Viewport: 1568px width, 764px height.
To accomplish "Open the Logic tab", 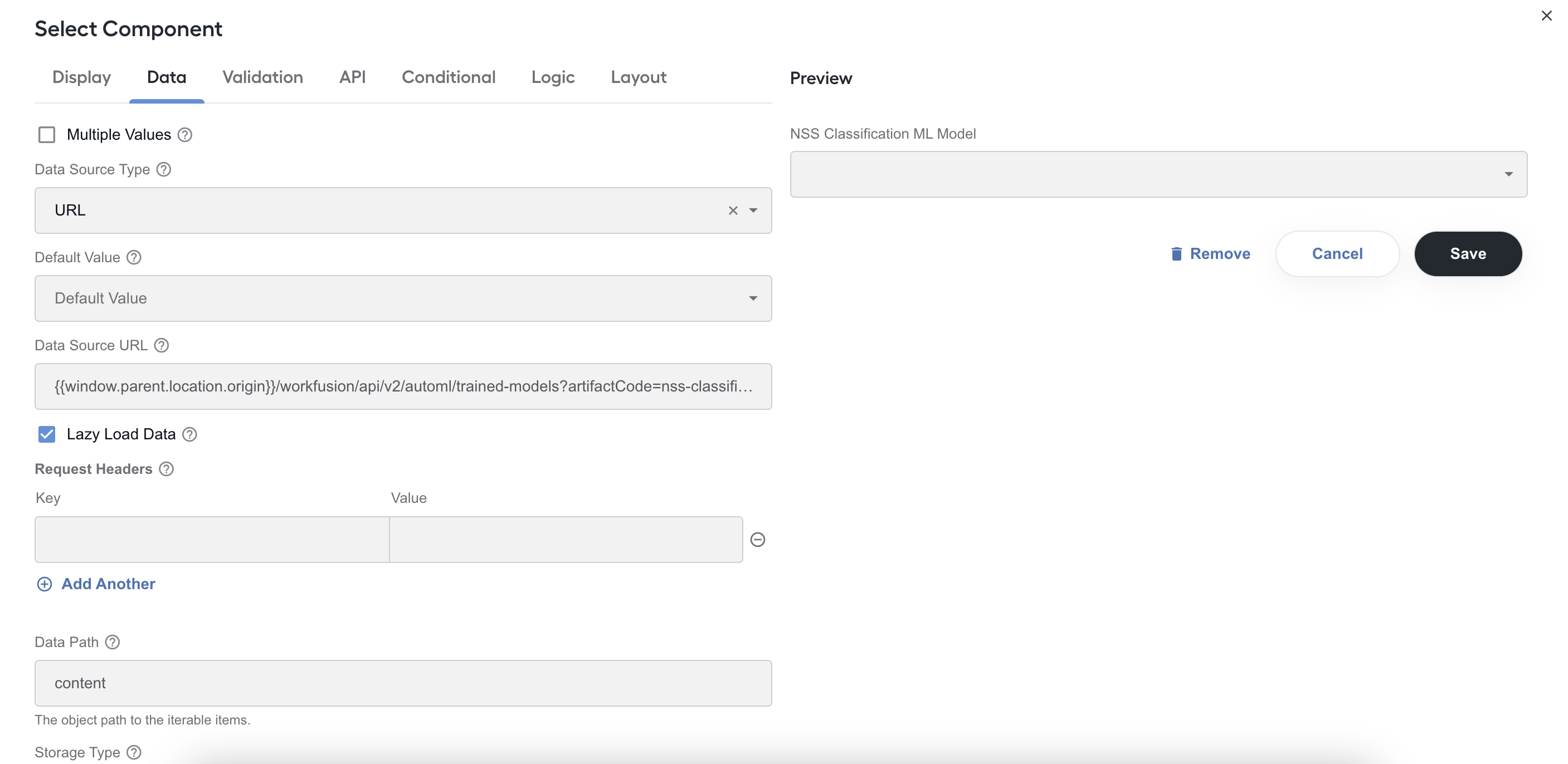I will [x=553, y=77].
